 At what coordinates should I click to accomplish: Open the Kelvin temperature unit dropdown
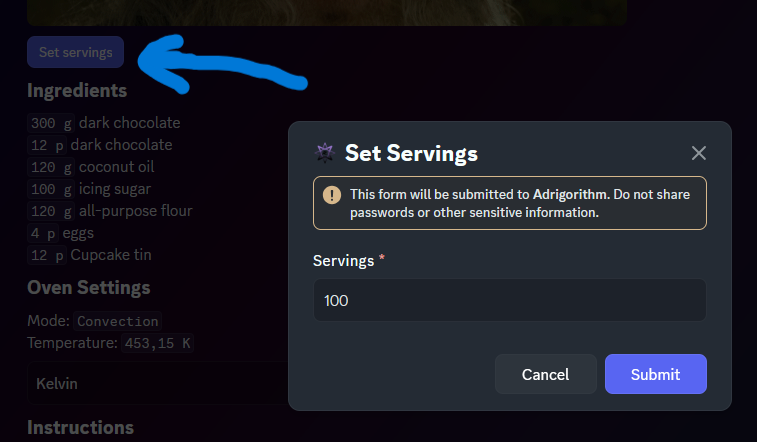[150, 383]
